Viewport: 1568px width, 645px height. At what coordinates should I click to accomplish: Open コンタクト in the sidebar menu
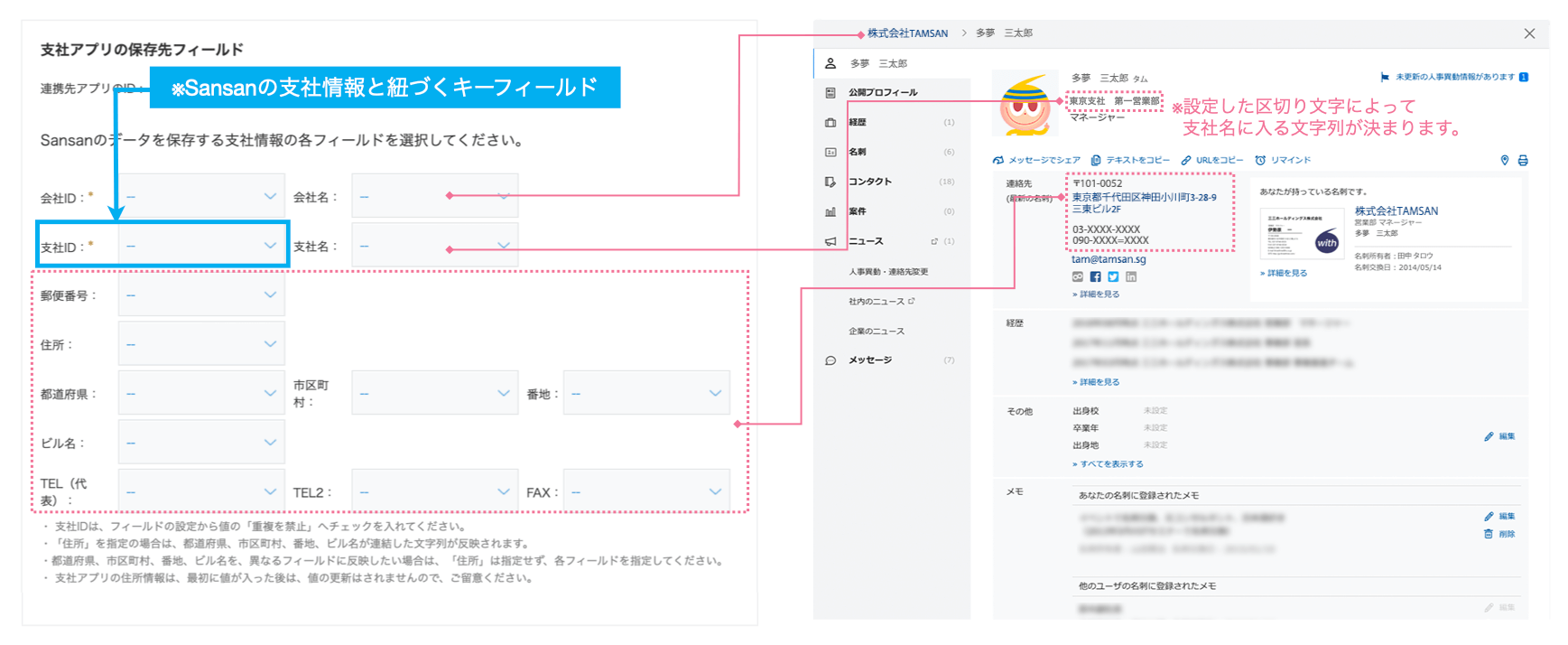coord(869,182)
